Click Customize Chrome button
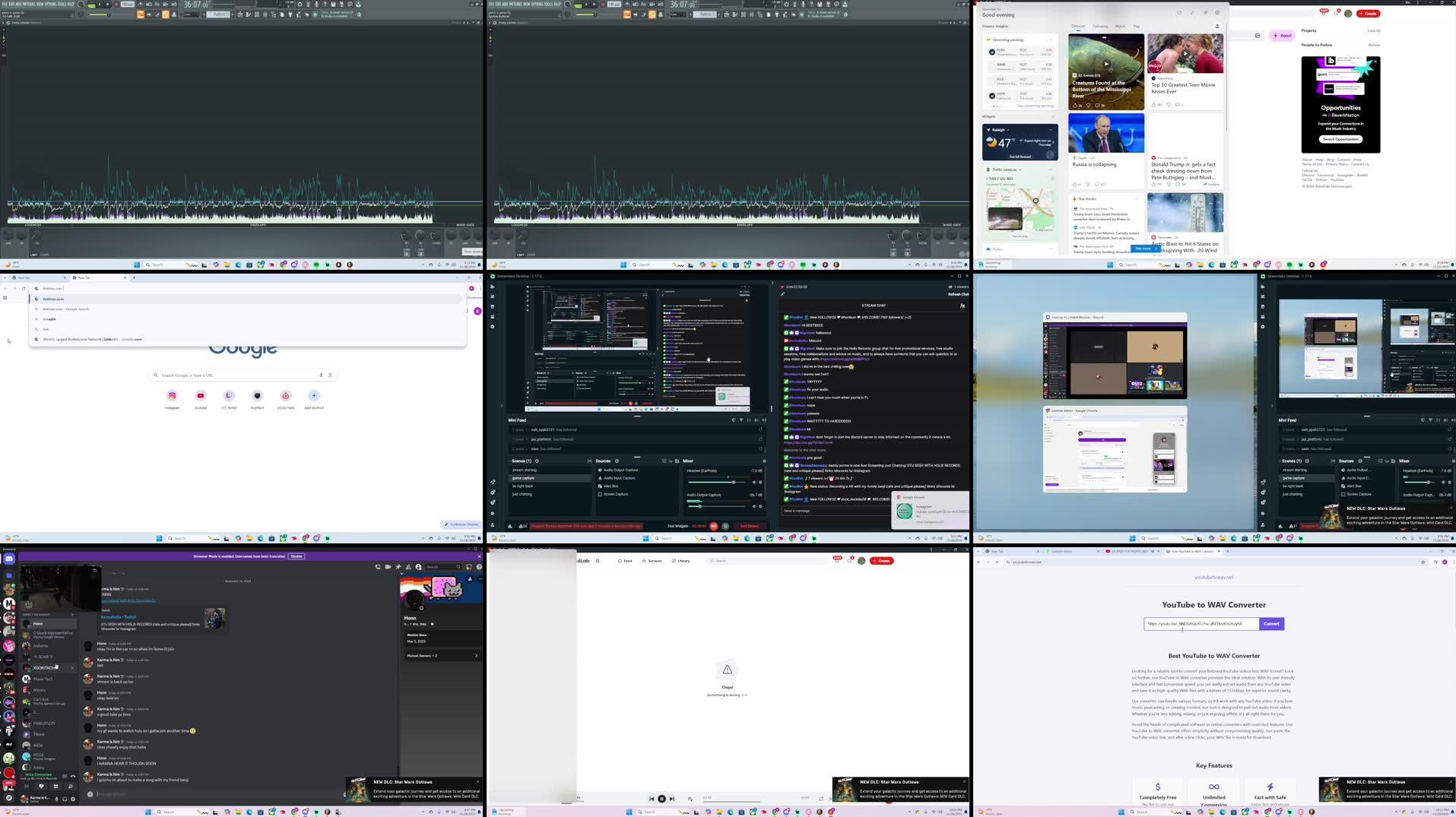Screen dimensions: 1456x817 click(462, 524)
